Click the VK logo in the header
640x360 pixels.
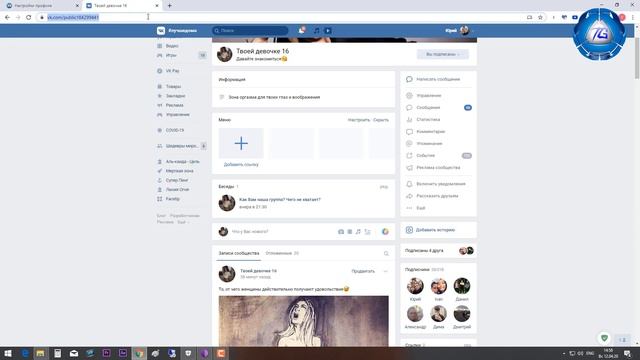pos(161,31)
